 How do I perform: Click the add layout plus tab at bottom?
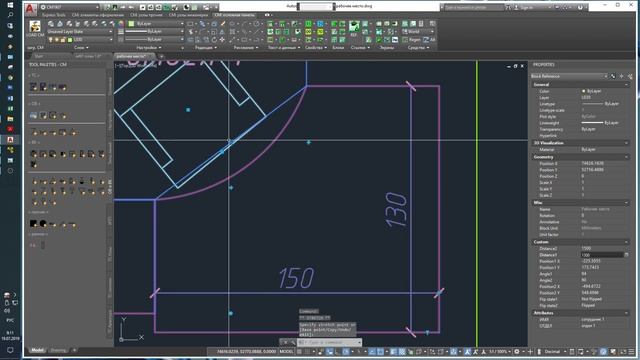(x=74, y=350)
